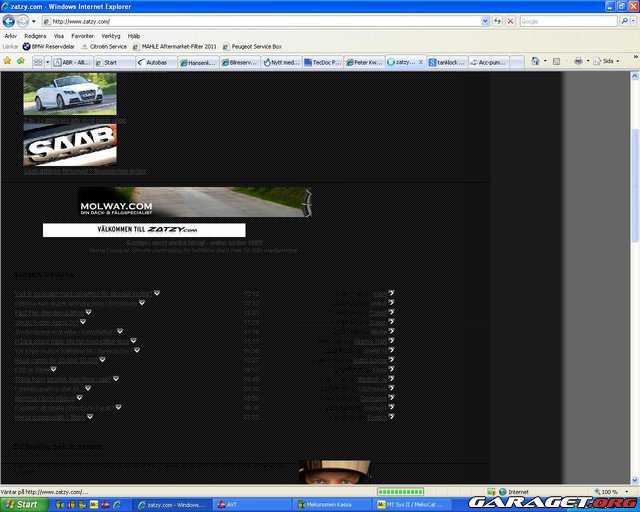
Task: Click the Print icon in command bar
Action: [x=578, y=61]
